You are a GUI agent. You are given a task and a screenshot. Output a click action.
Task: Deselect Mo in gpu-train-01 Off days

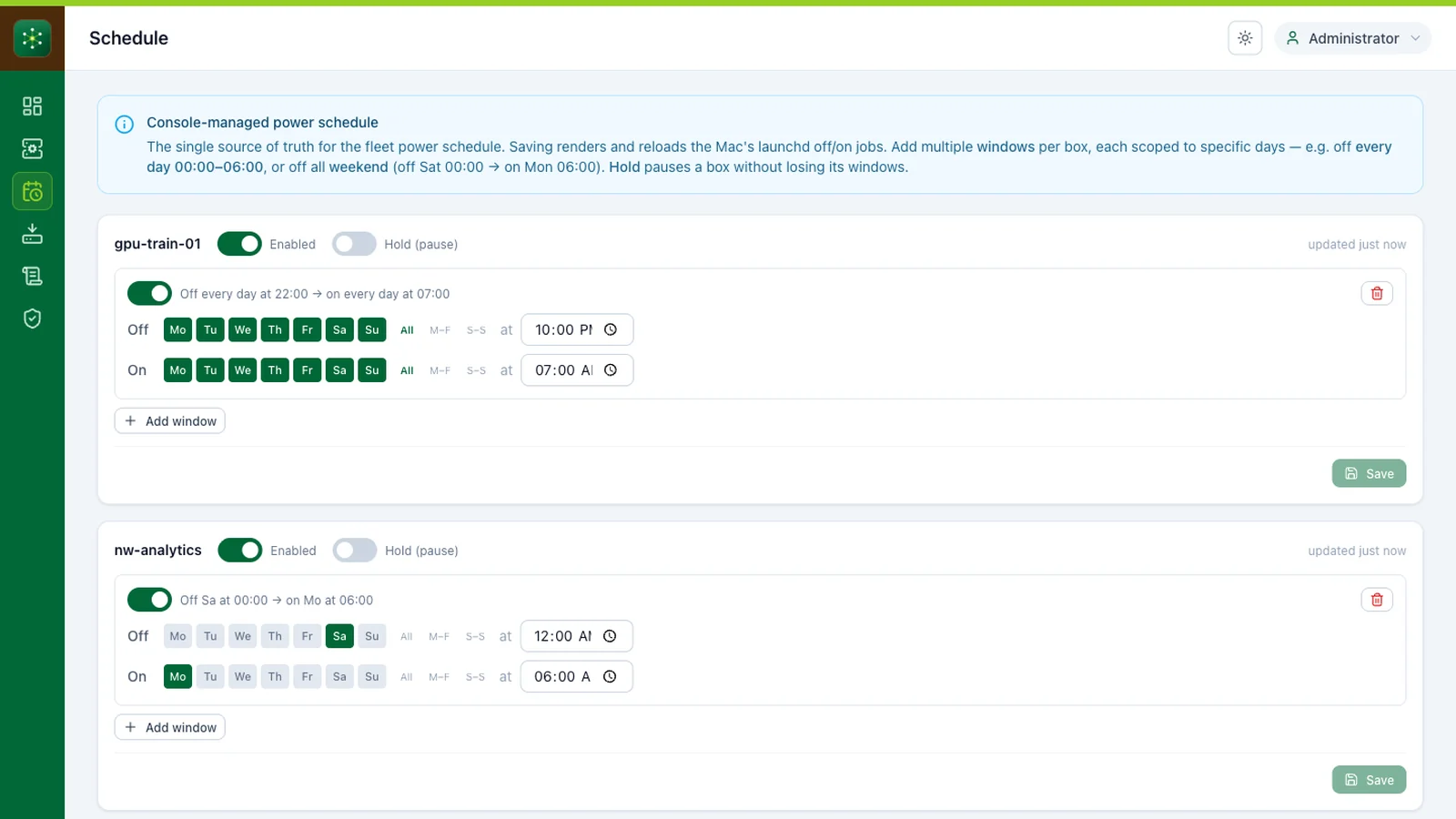pos(177,329)
